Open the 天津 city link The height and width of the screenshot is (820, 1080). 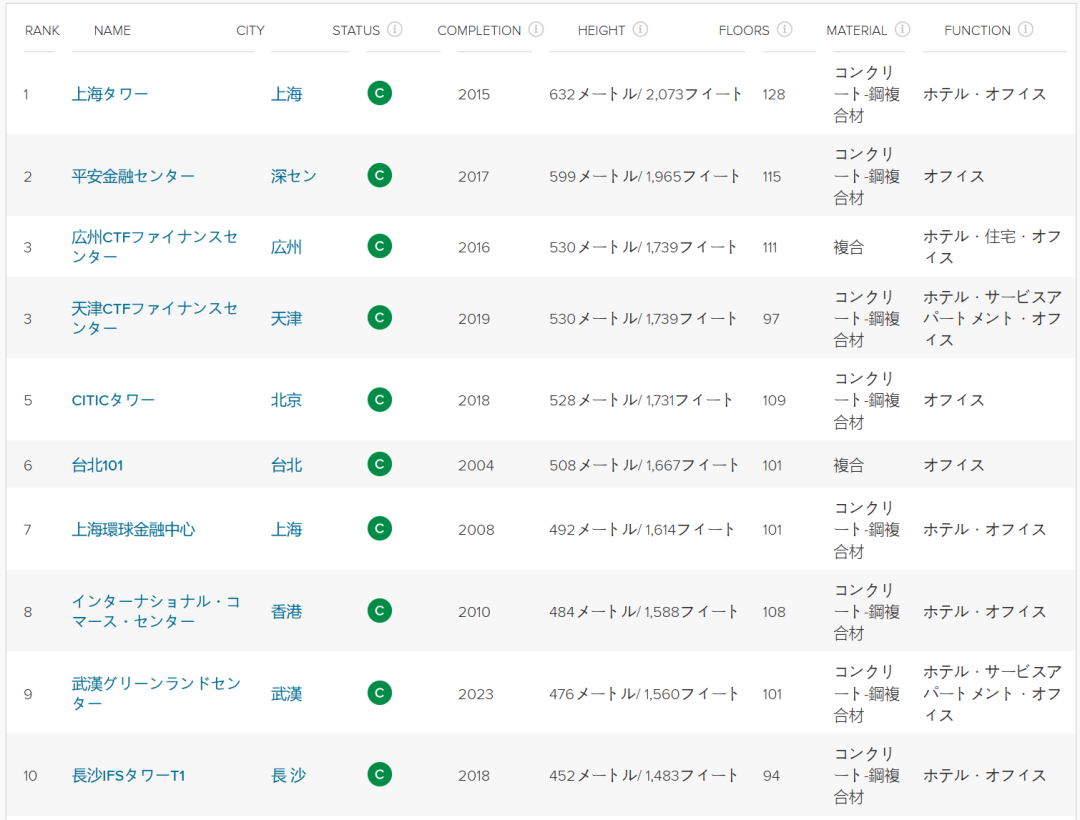[x=287, y=319]
